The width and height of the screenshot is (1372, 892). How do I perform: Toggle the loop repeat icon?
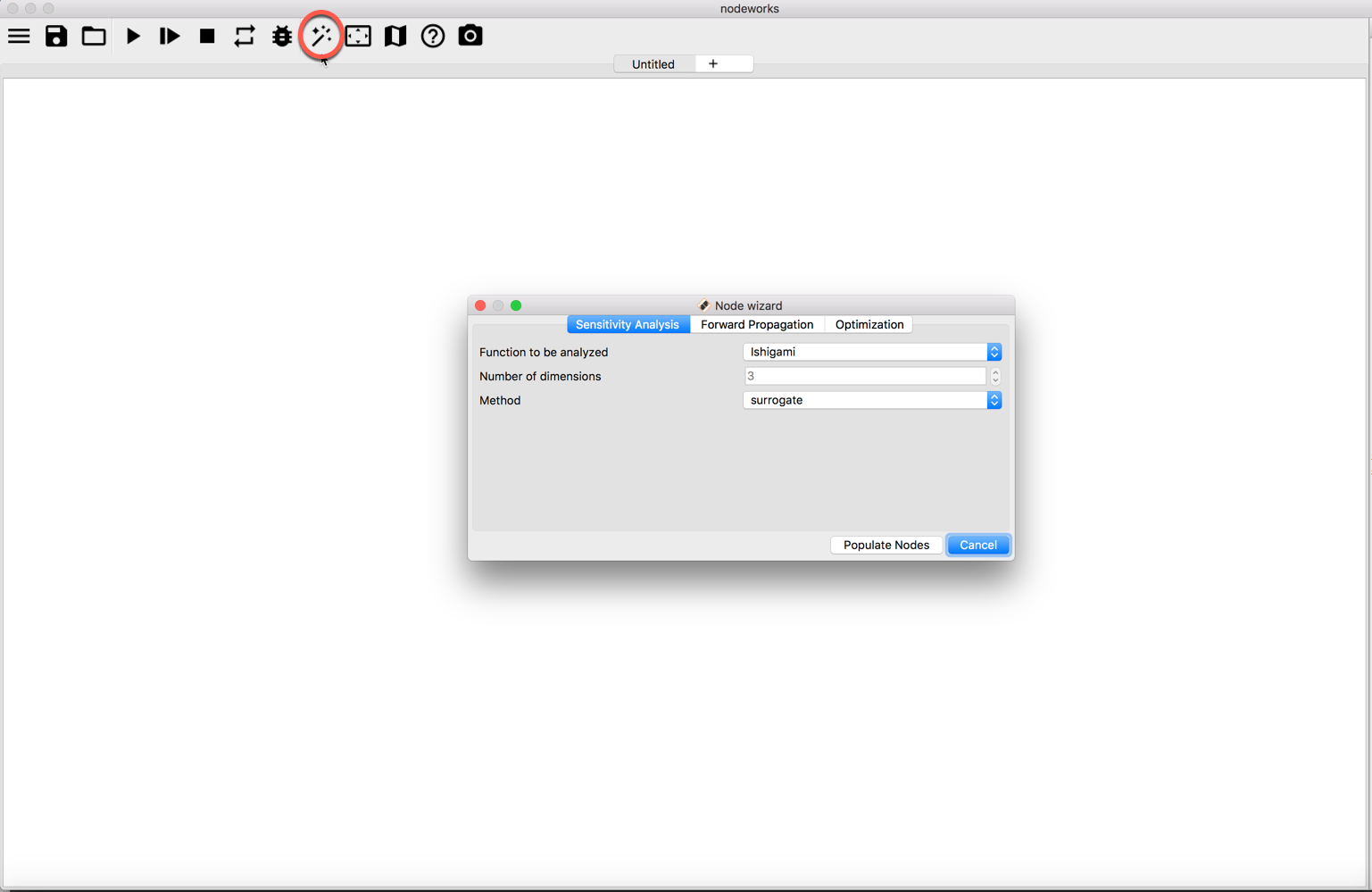[245, 37]
